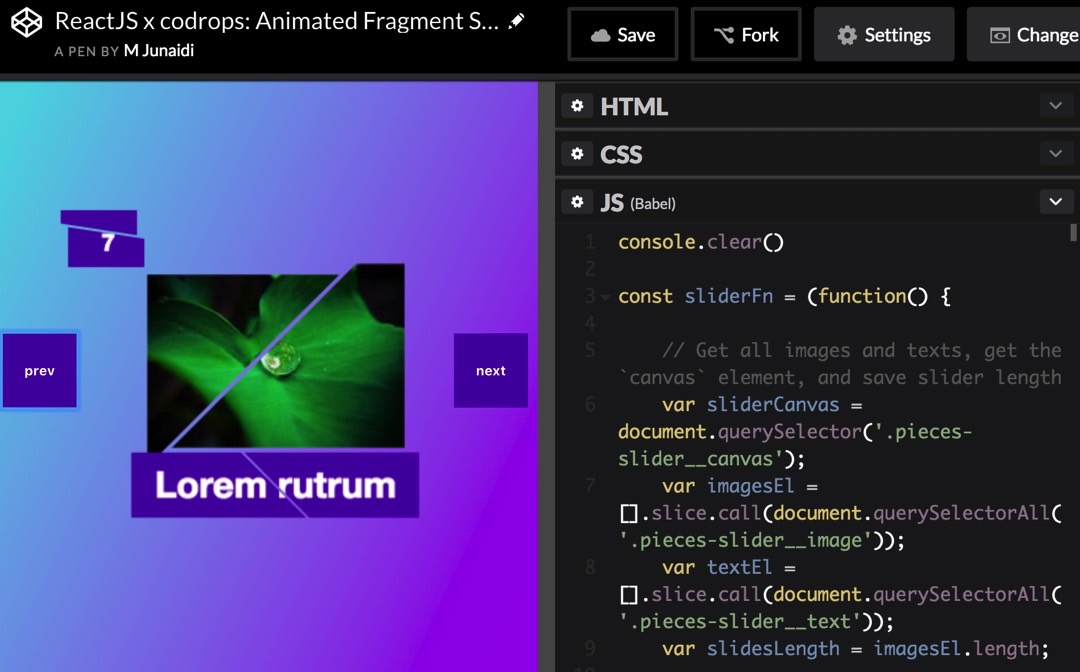Advance to the next slide
This screenshot has height=672, width=1080.
pos(490,370)
